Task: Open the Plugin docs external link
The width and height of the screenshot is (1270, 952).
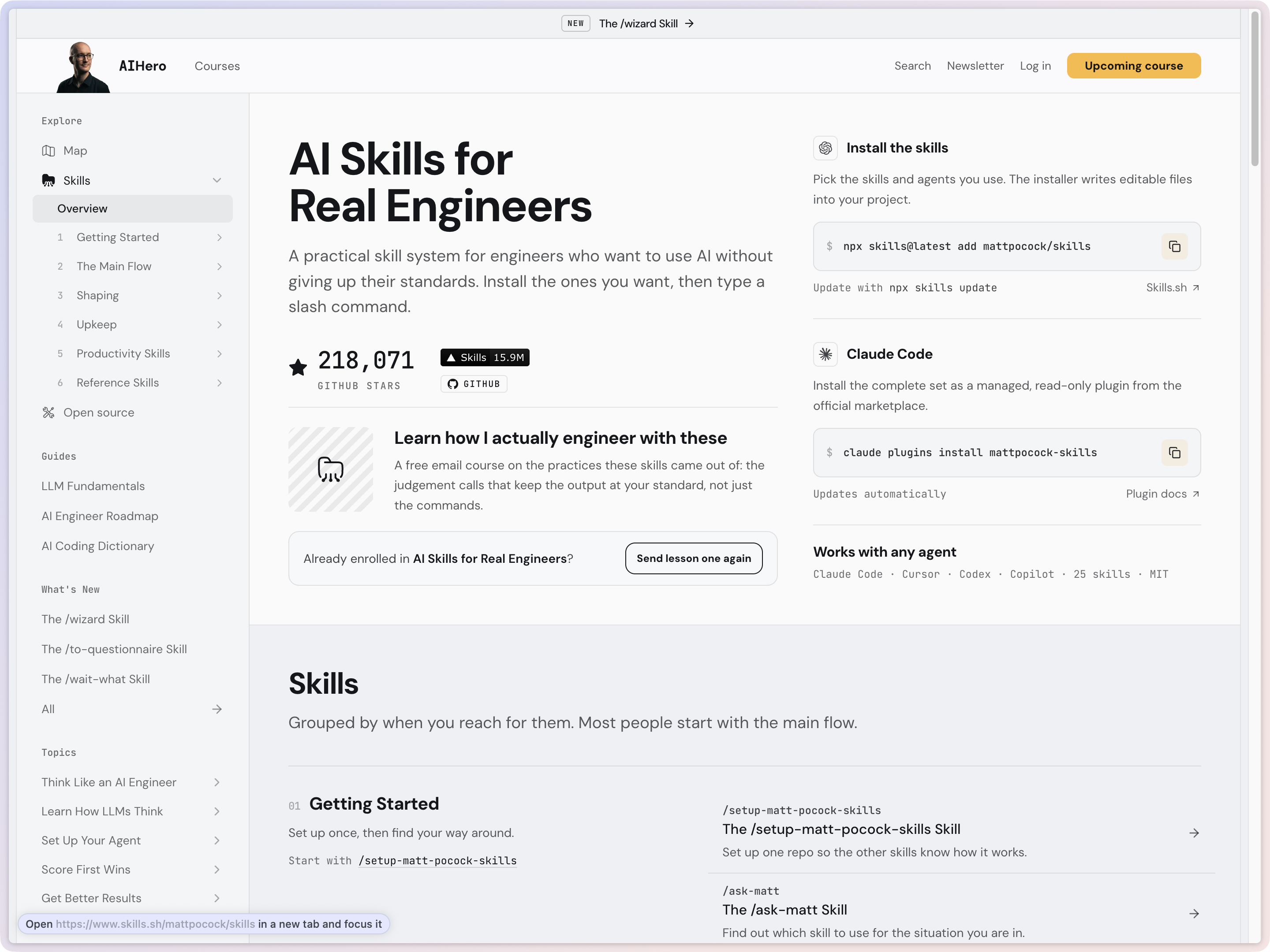Action: (1163, 494)
